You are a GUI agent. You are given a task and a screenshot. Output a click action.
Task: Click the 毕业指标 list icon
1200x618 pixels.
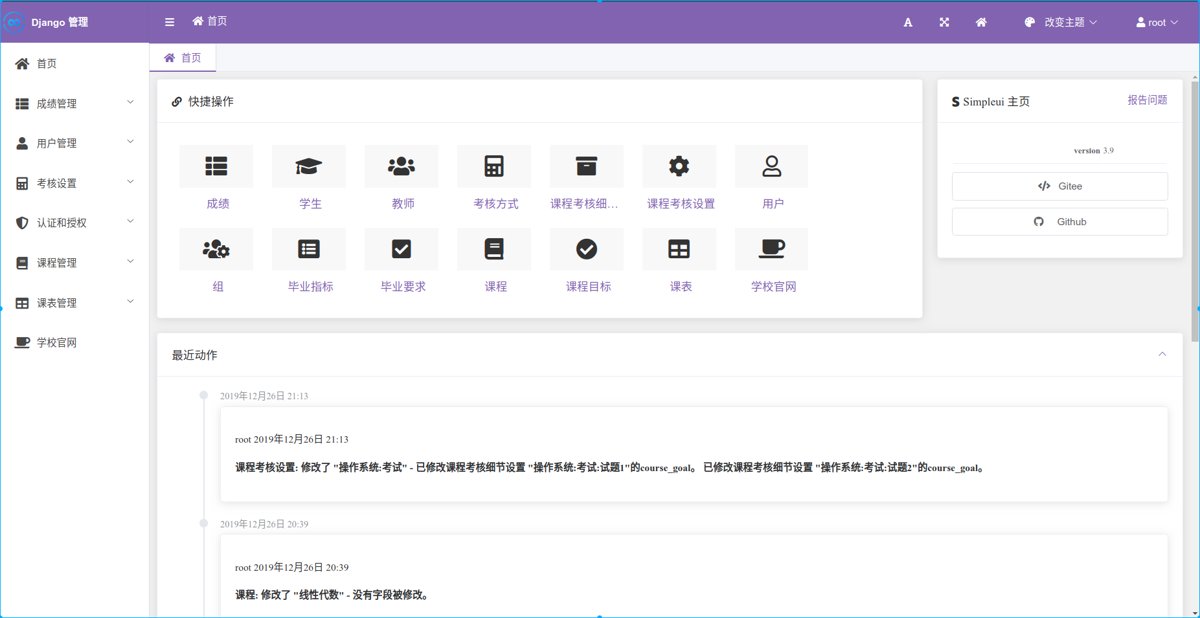click(309, 249)
